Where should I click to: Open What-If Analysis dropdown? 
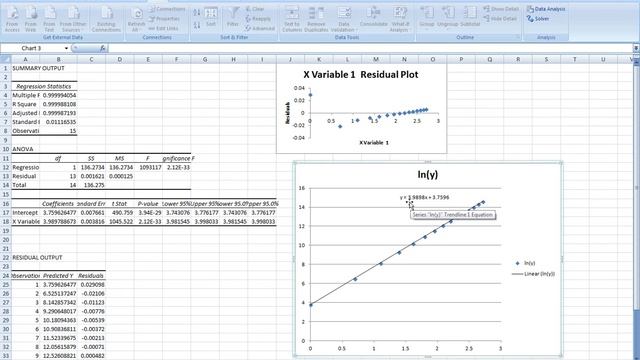(x=399, y=19)
